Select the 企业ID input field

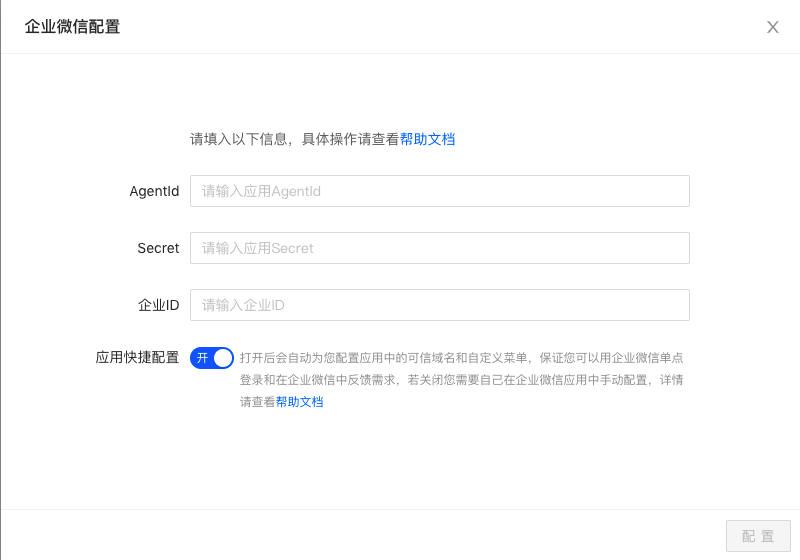click(440, 306)
